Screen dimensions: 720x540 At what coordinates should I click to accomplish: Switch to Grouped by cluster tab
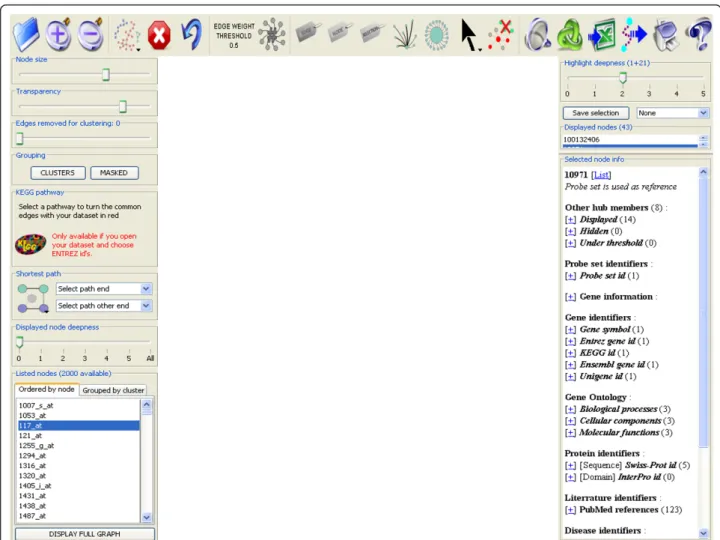pos(113,390)
